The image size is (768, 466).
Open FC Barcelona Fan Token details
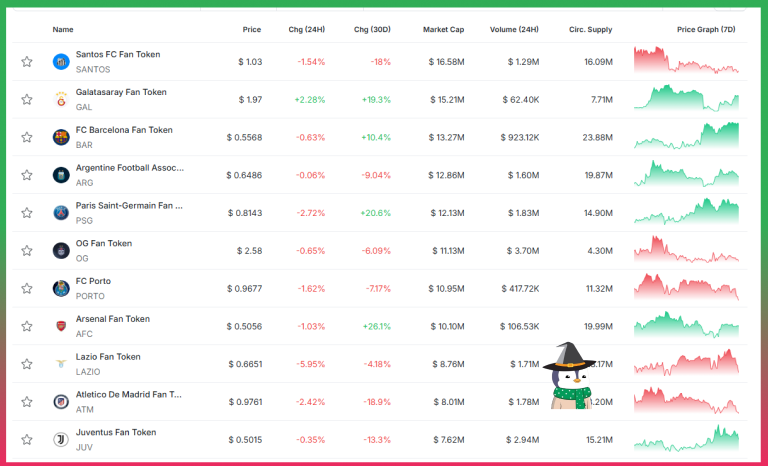point(124,130)
